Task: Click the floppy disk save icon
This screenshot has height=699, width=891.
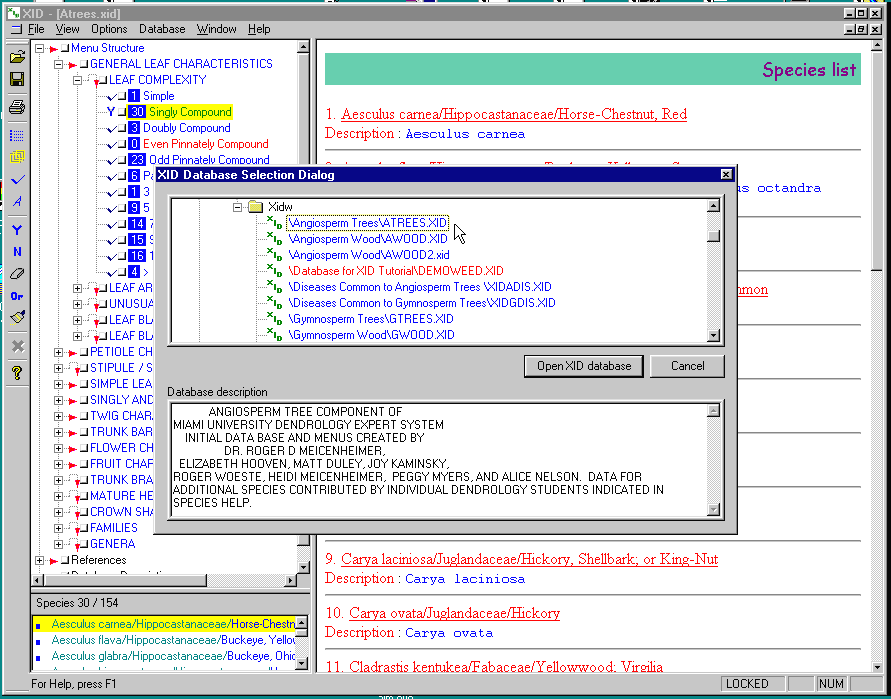Action: tap(17, 79)
